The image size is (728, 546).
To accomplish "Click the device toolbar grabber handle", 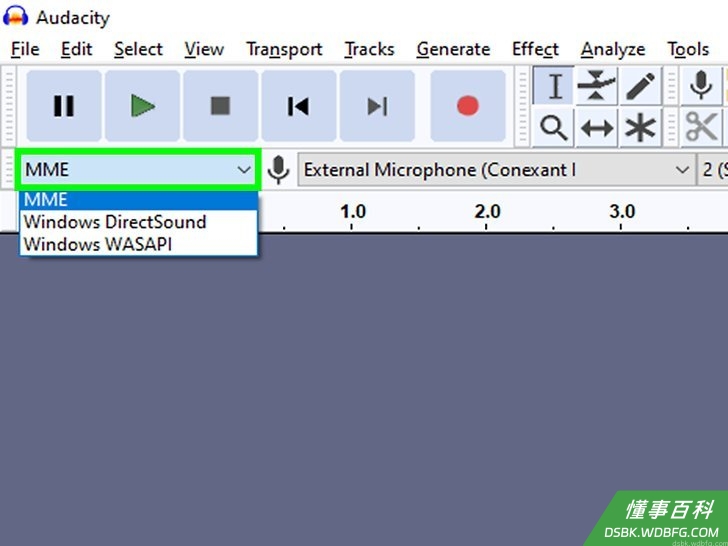I will coord(9,169).
